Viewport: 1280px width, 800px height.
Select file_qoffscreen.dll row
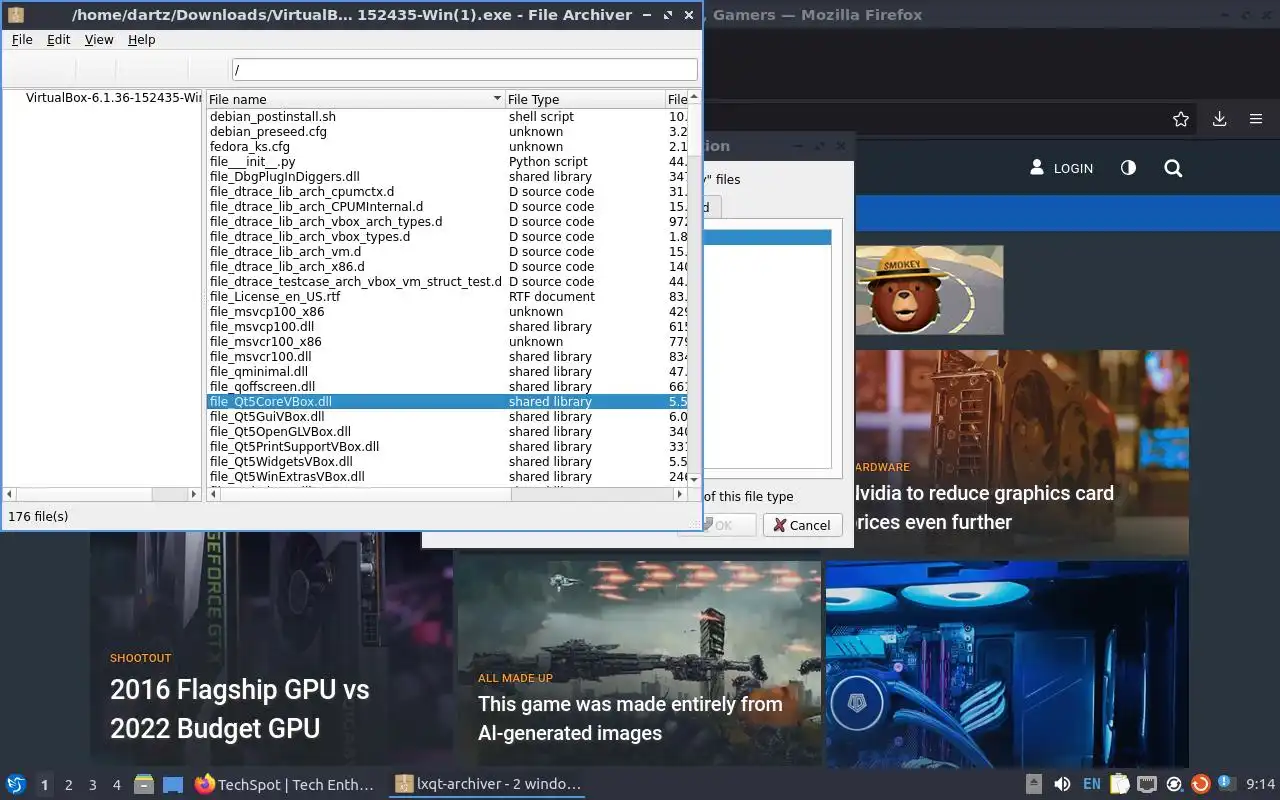[x=447, y=387]
